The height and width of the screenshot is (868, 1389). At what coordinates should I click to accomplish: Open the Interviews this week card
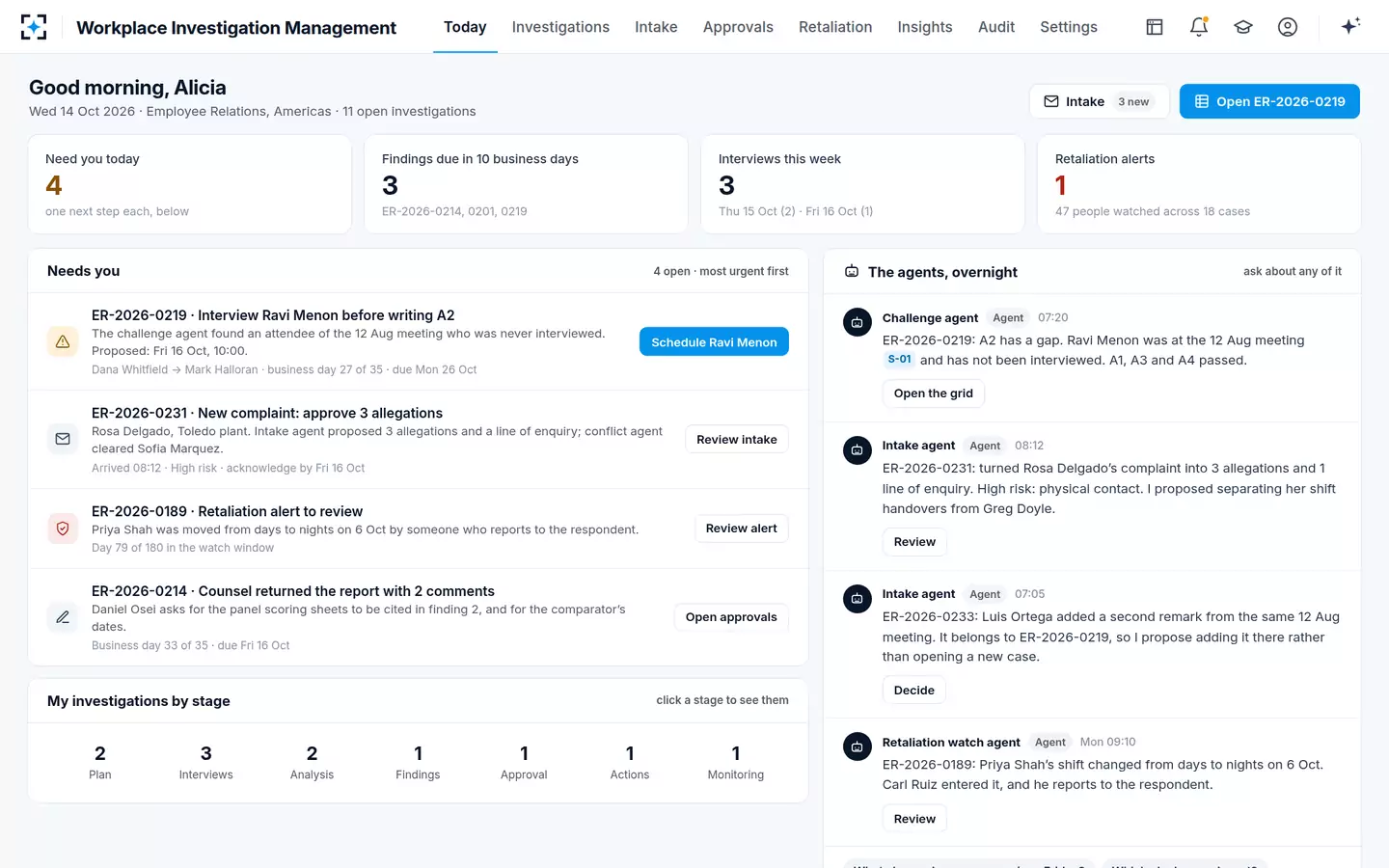862,184
